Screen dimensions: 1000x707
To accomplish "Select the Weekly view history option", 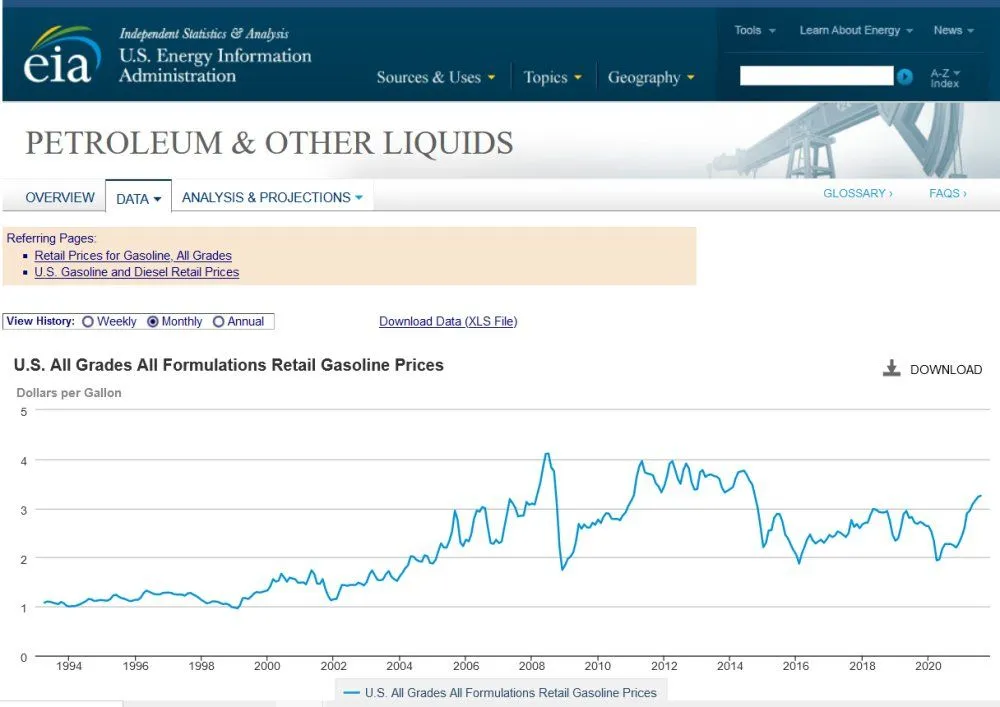I will [x=88, y=322].
